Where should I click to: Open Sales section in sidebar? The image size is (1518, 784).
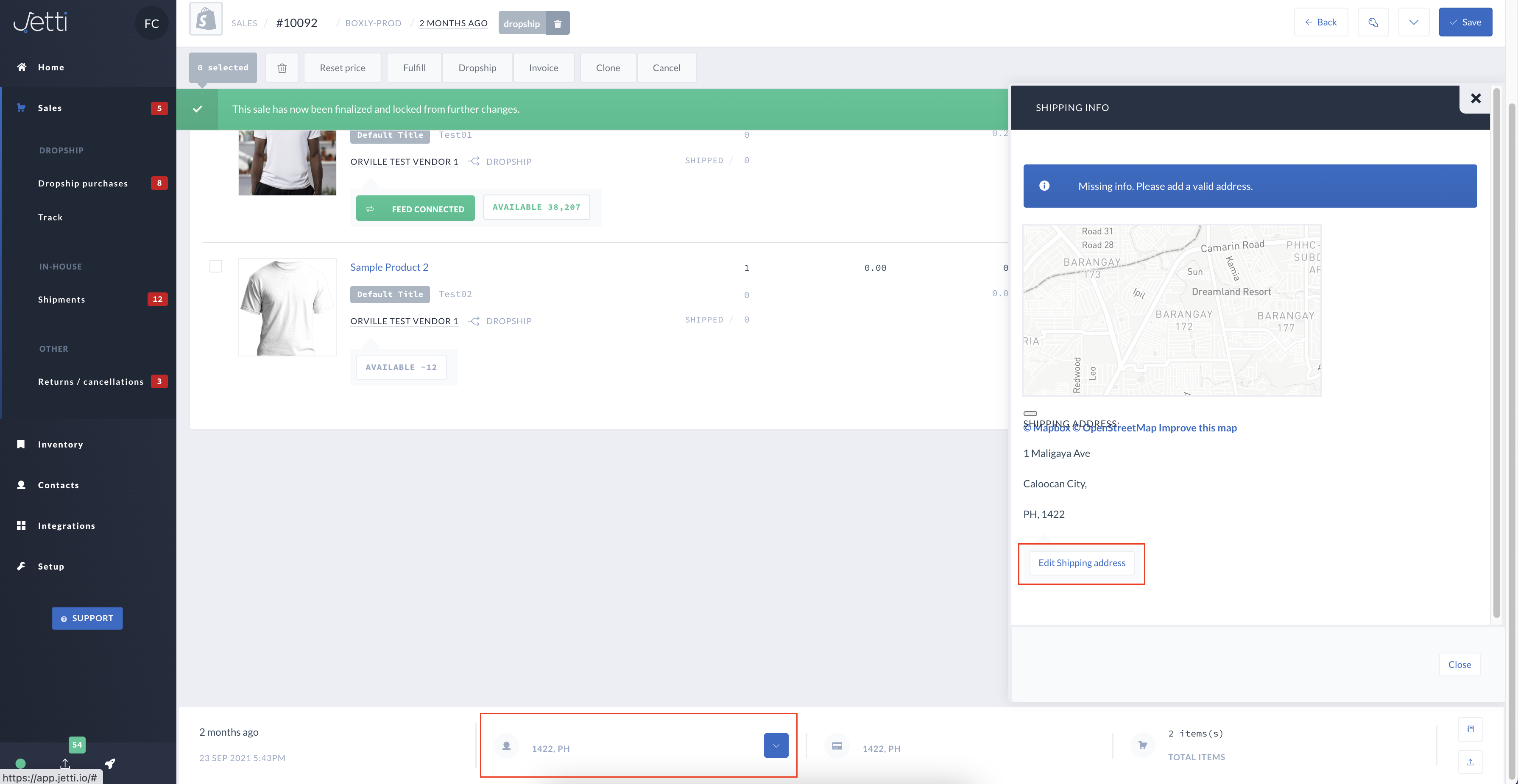[50, 108]
